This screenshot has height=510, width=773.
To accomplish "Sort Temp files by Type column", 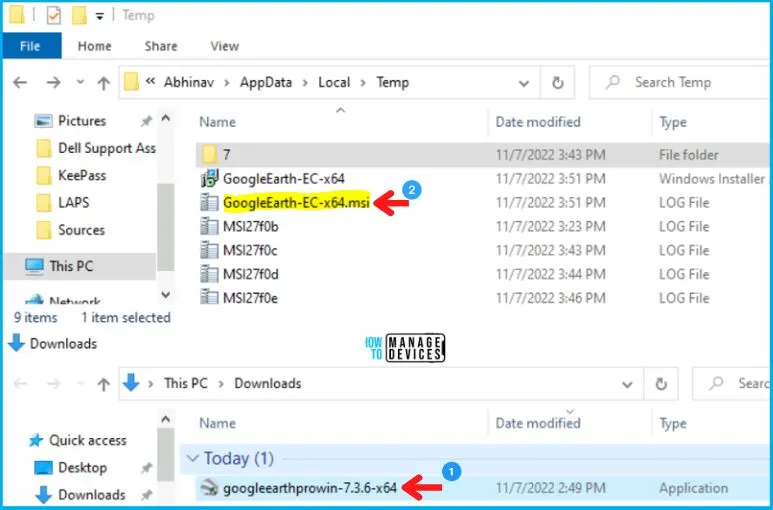I will [x=673, y=122].
